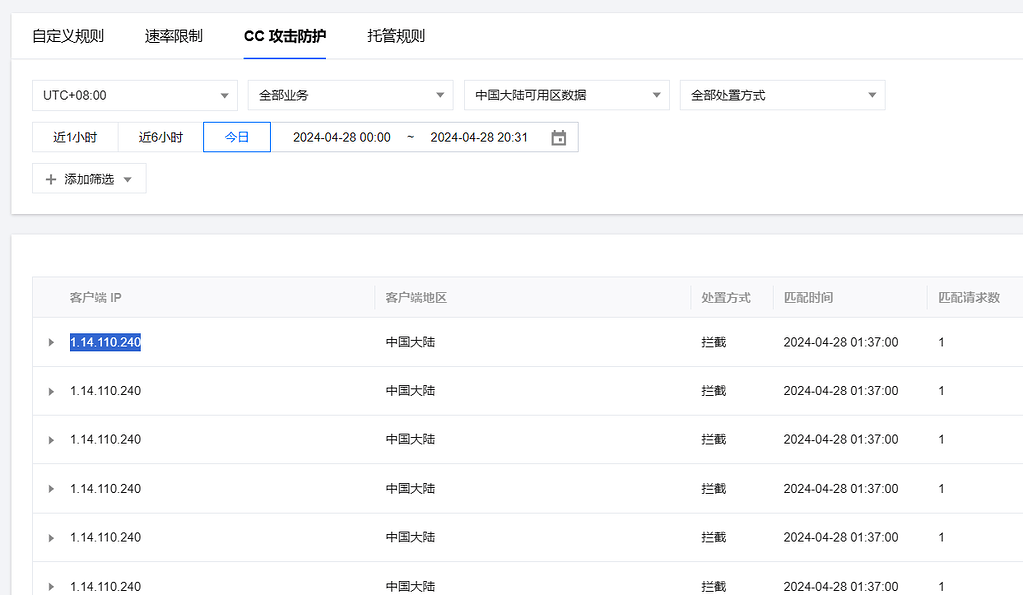Open the 中国大陆可用区数据 dropdown

point(566,95)
